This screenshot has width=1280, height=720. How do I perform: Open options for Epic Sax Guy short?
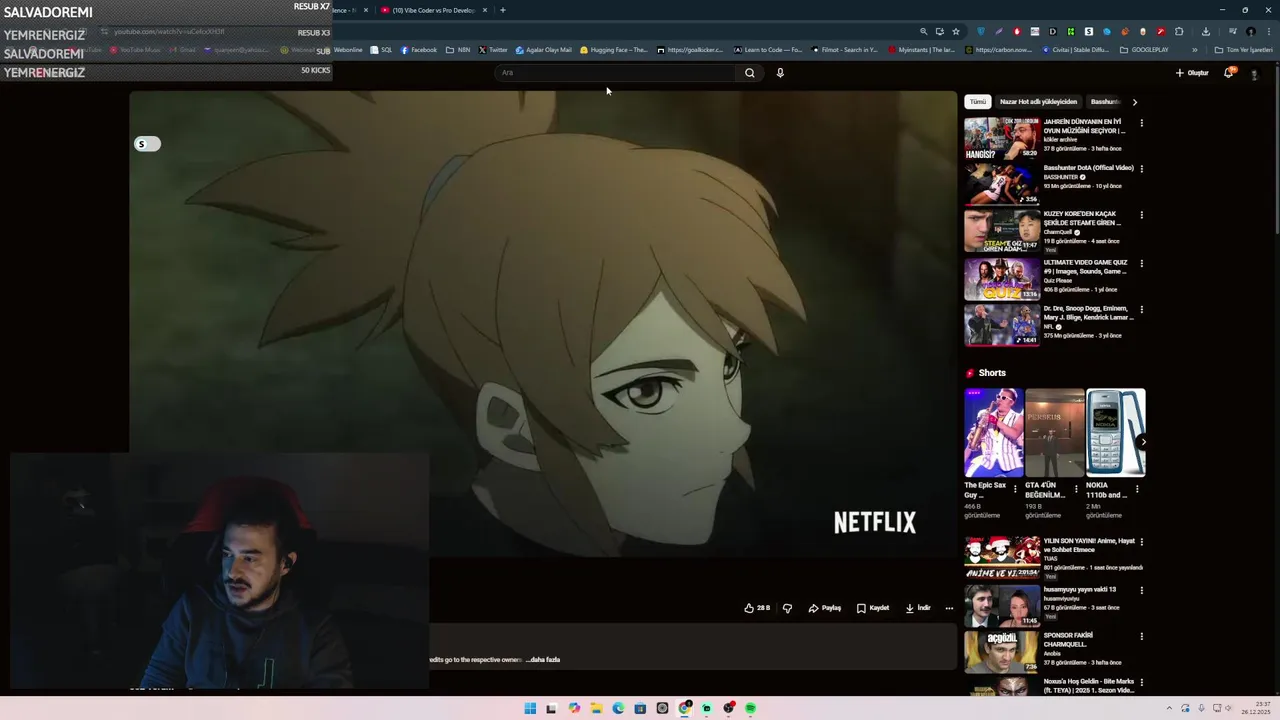coord(1015,490)
